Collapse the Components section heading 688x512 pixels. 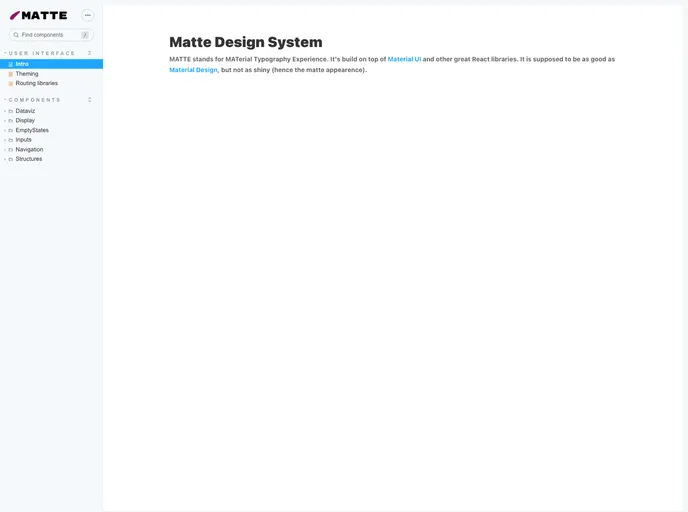[34, 100]
